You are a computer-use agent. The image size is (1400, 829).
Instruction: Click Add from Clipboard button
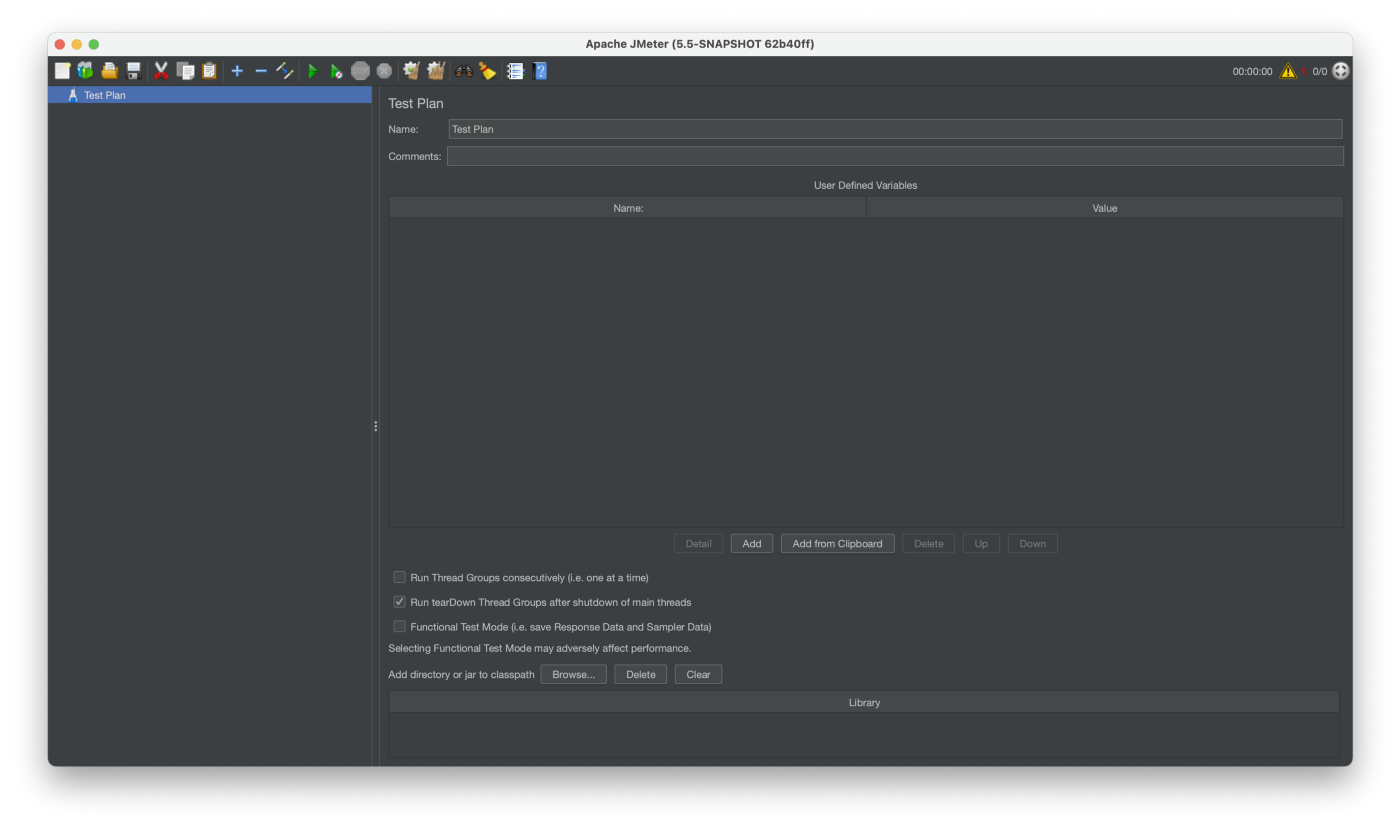click(838, 544)
